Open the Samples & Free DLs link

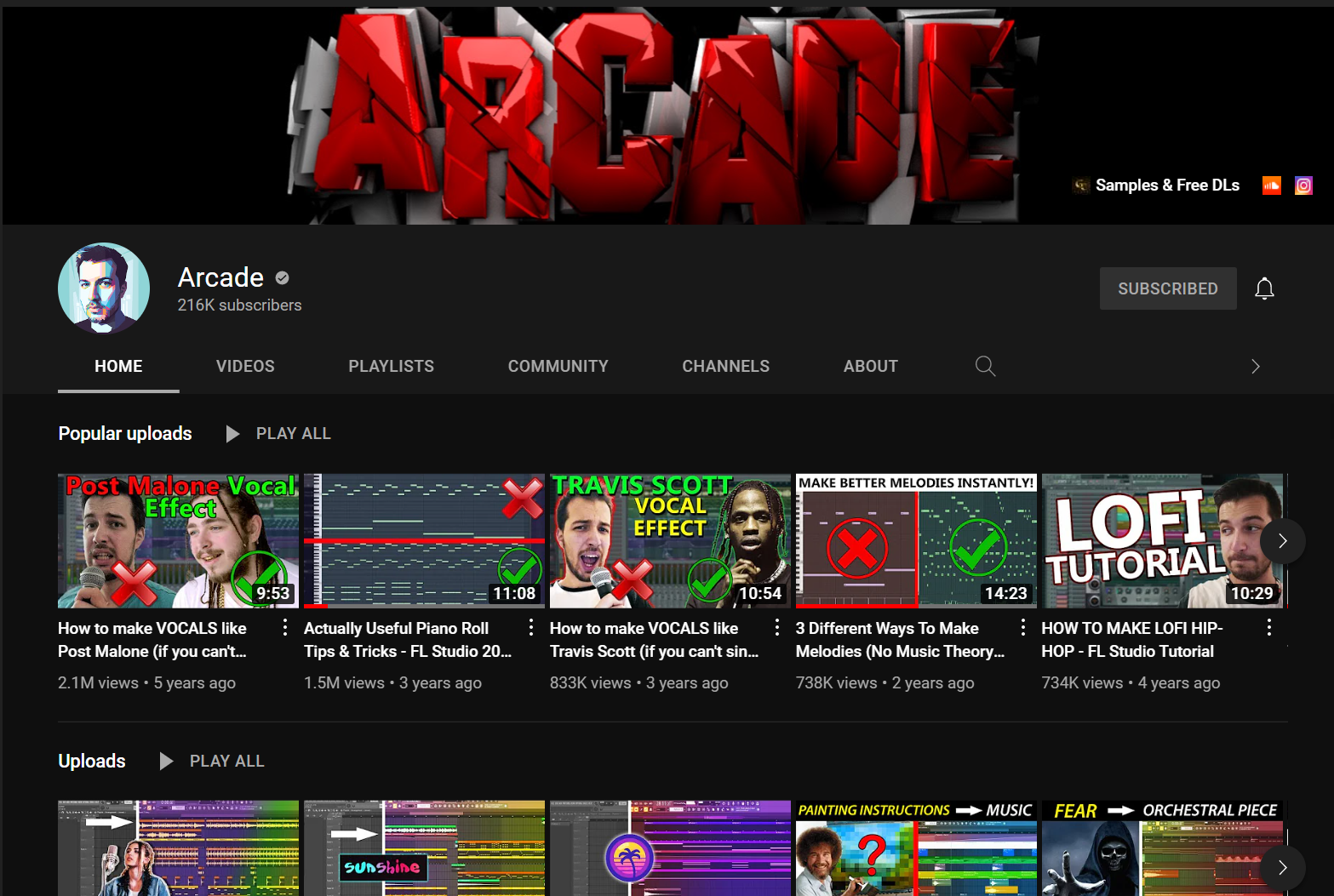click(x=1166, y=185)
